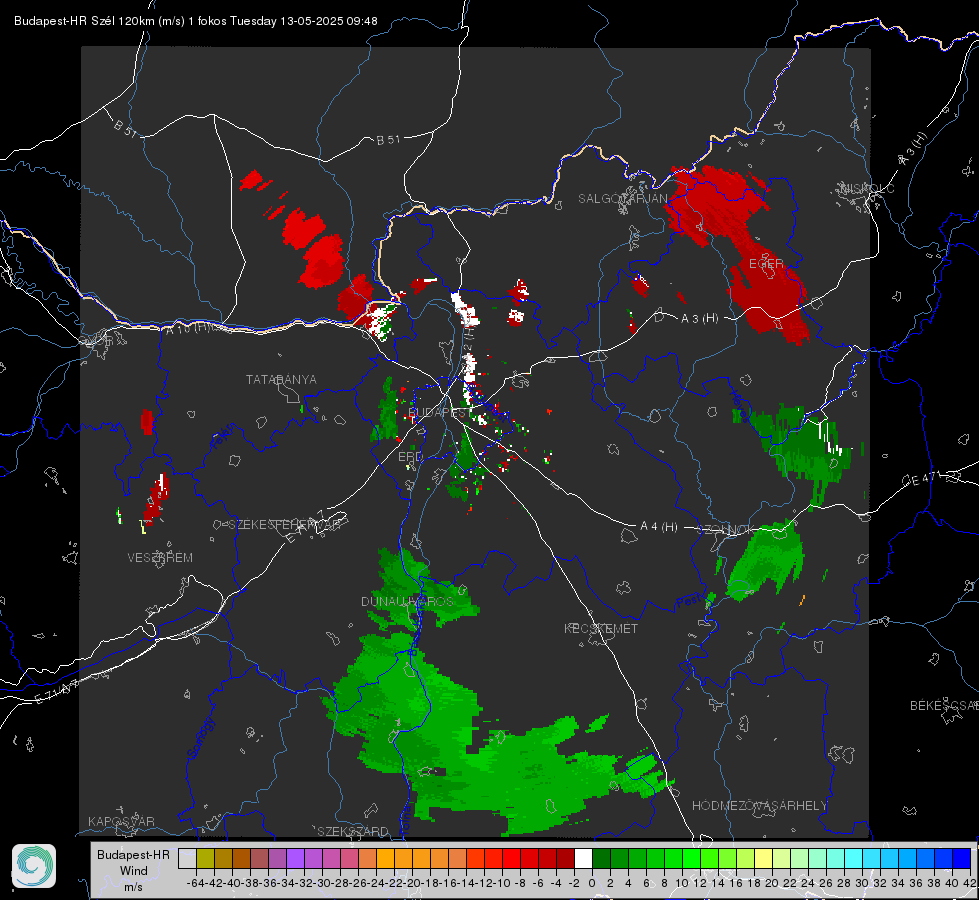Screen dimensions: 979x900
Task: Click the DUNAÚJVÁROS city label
Action: click(407, 601)
